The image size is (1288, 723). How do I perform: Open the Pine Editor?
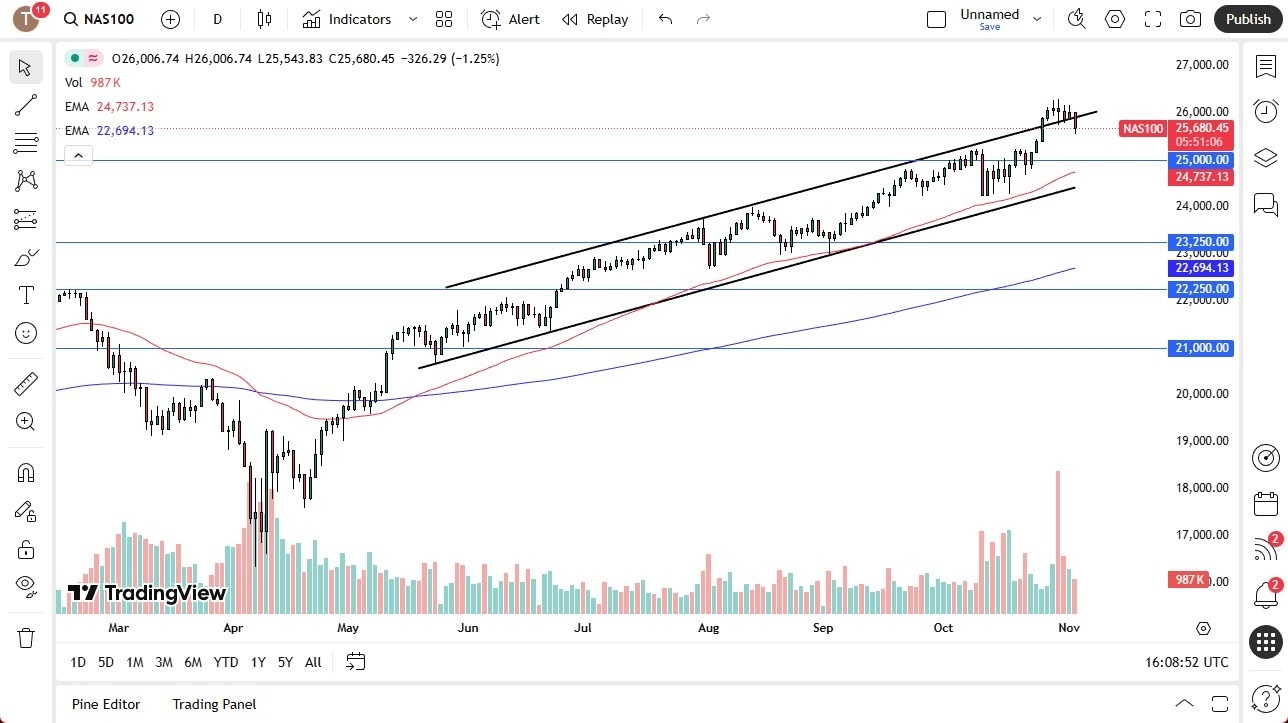tap(105, 704)
